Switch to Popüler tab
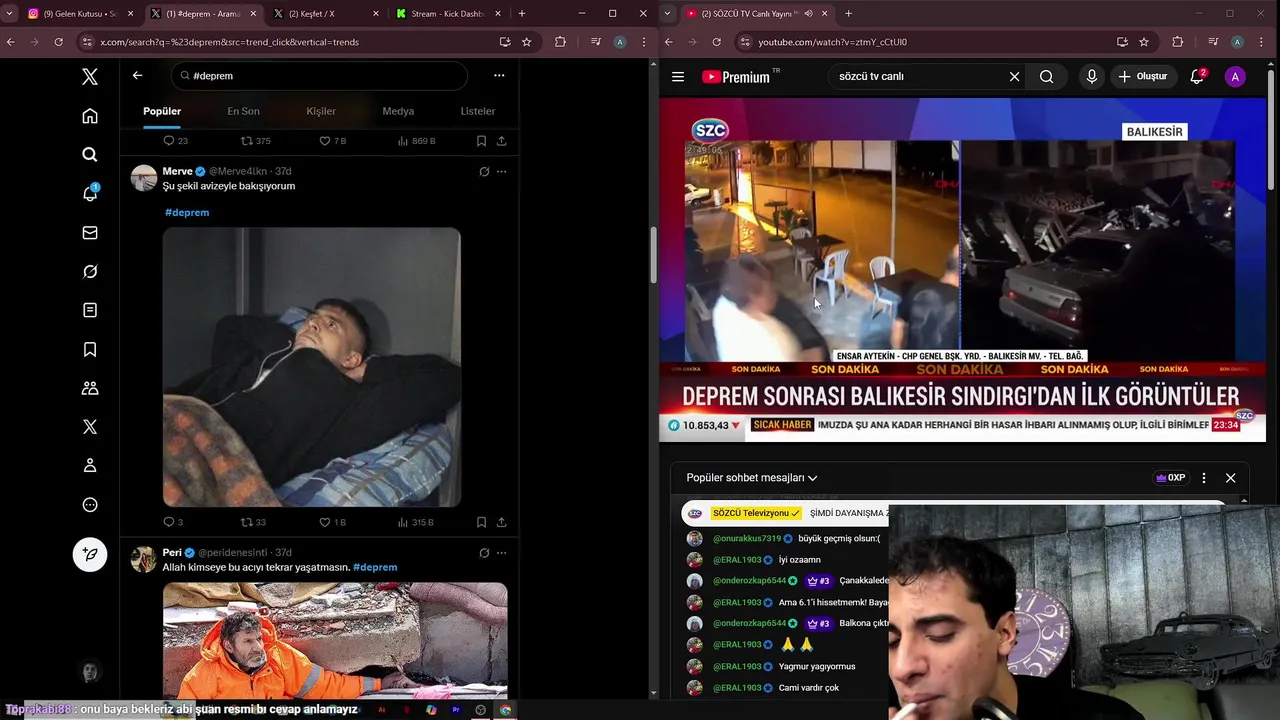 point(162,111)
